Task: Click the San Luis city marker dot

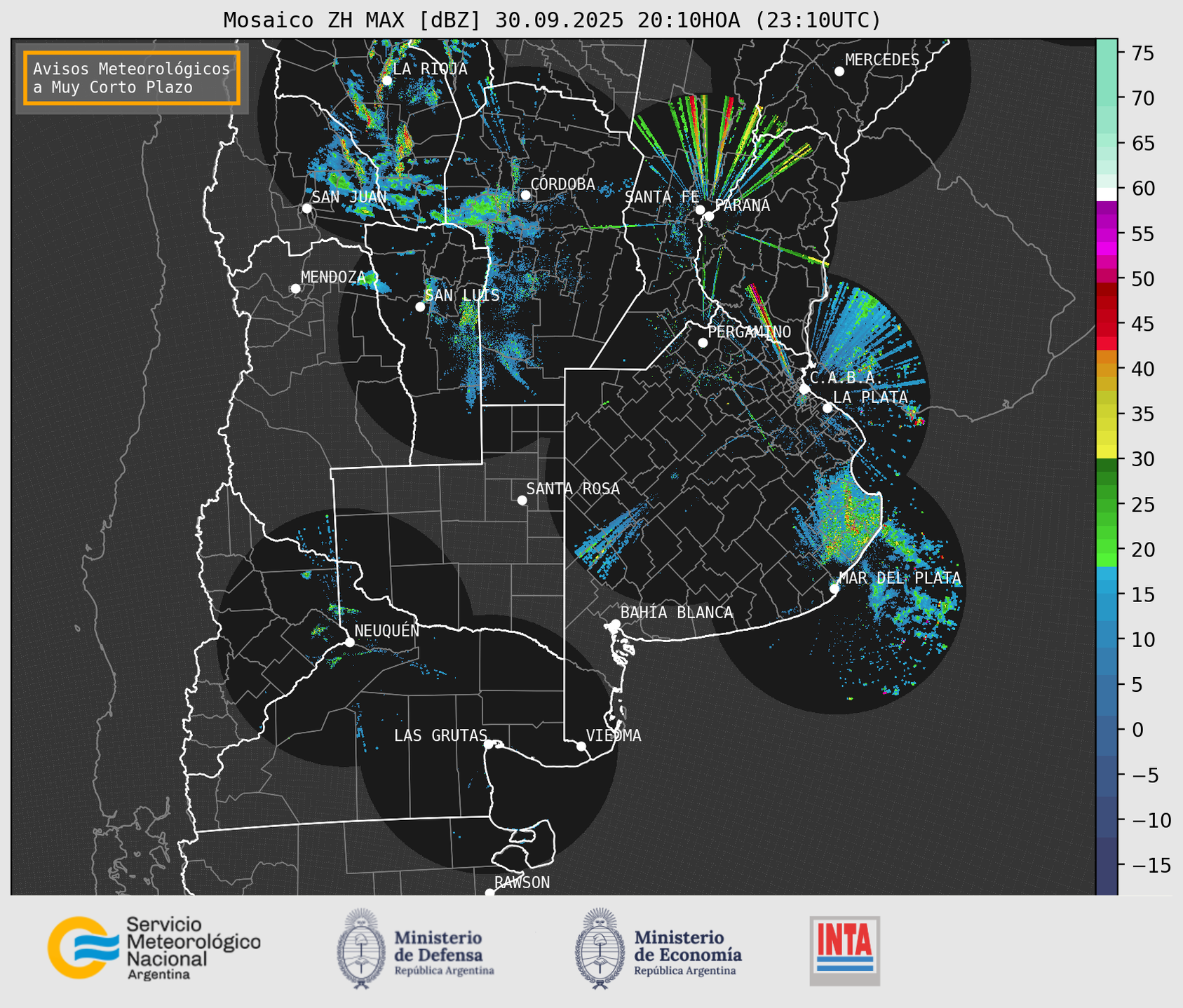Action: pos(420,307)
